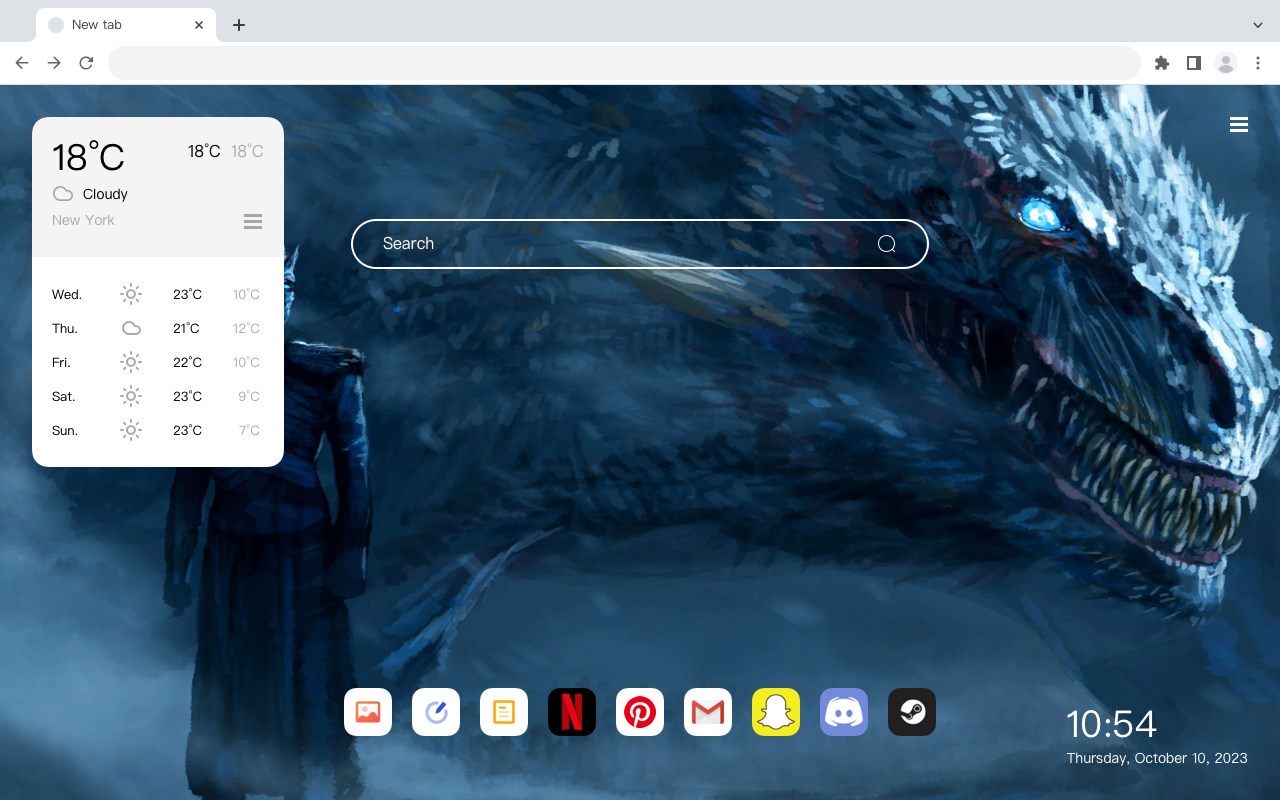1280x800 pixels.
Task: Select the Wed. forecast day label
Action: [x=67, y=295]
